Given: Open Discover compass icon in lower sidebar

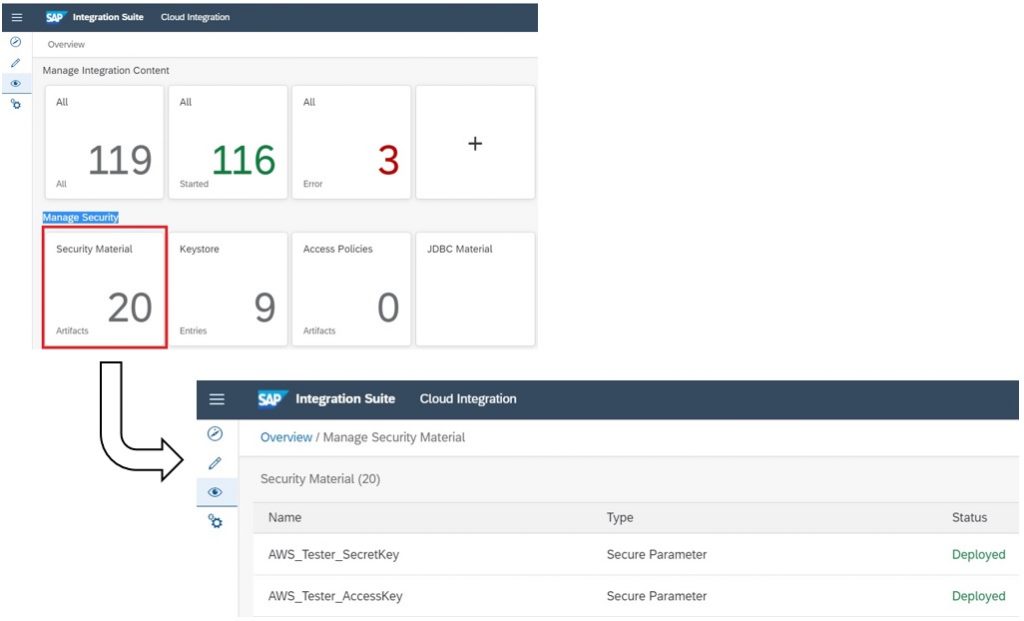Looking at the screenshot, I should point(215,434).
